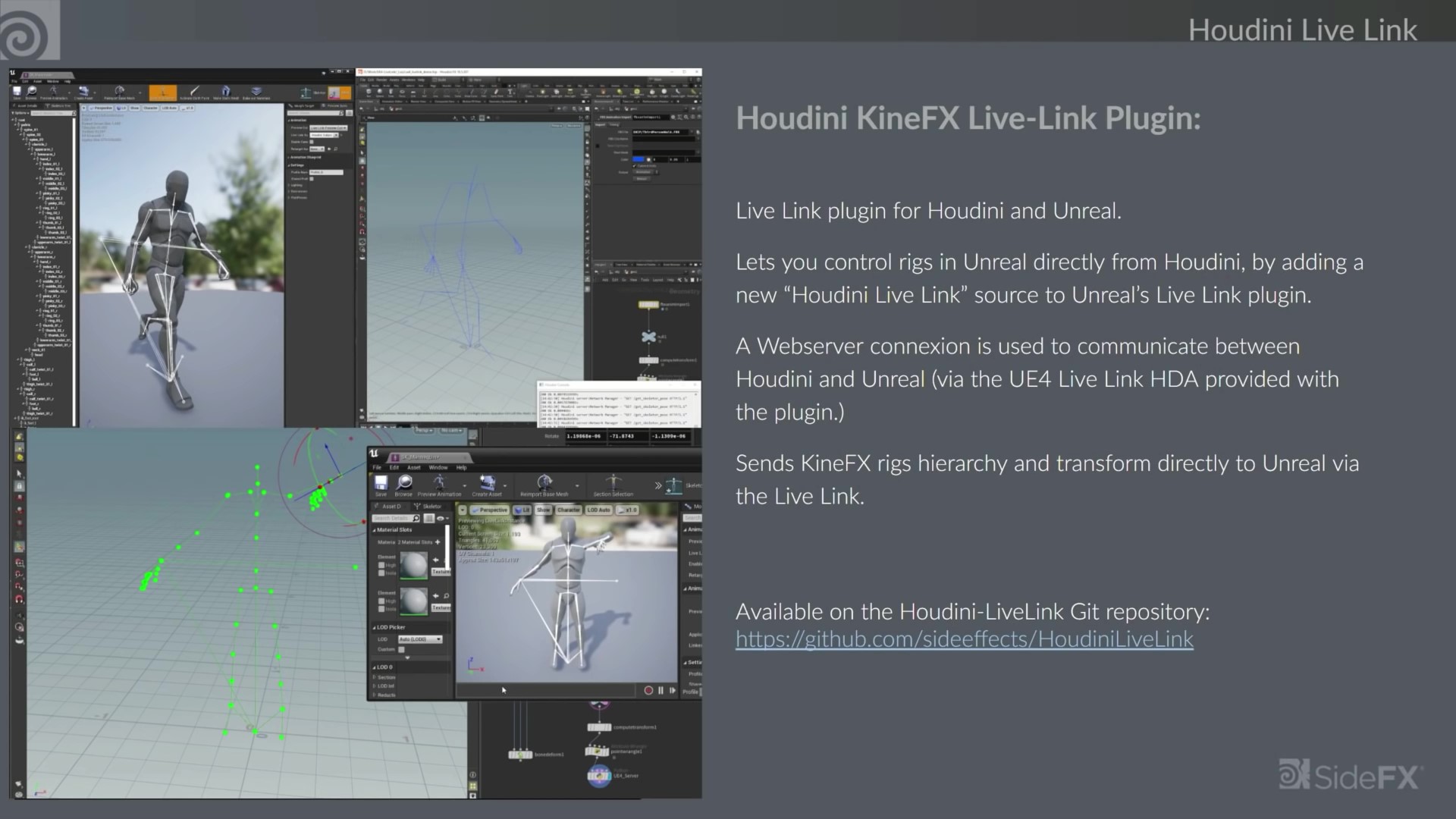Enable Highlight checkbox for second material element

point(381,601)
